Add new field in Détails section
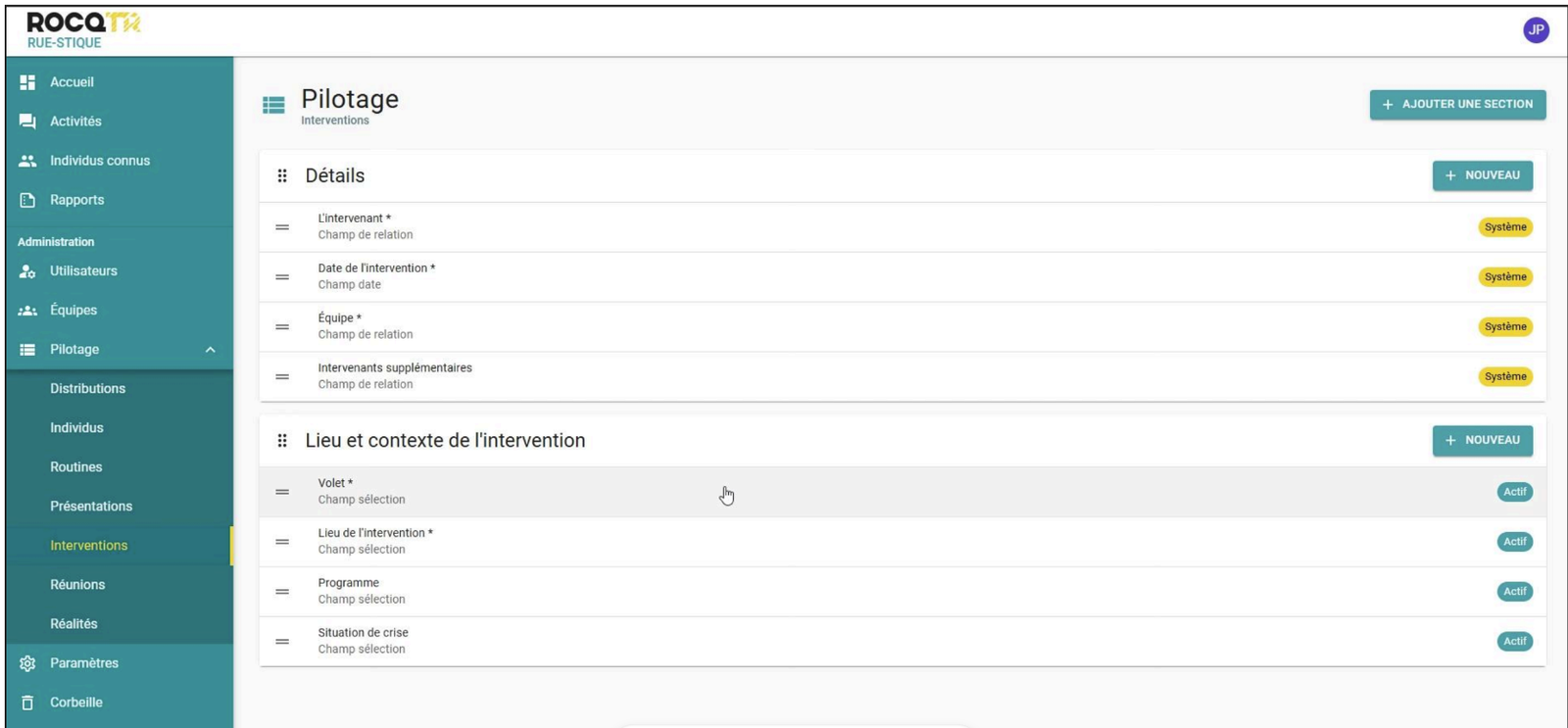The height and width of the screenshot is (728, 1568). [x=1482, y=175]
